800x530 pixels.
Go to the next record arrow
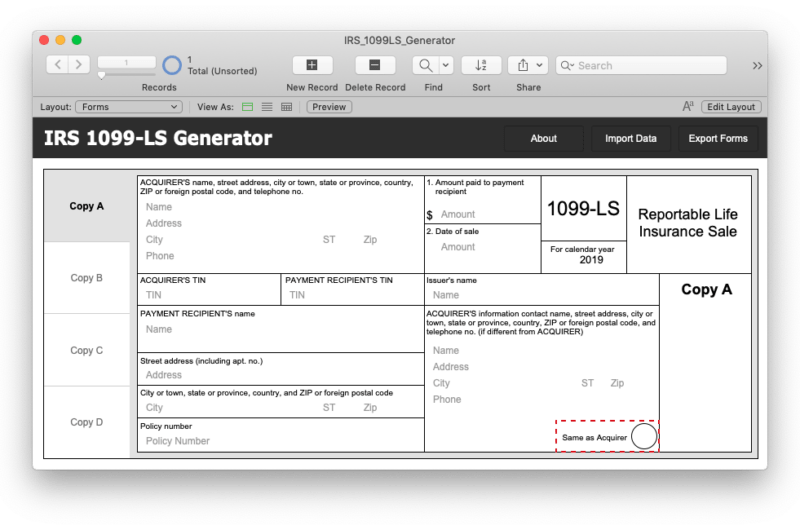79,65
